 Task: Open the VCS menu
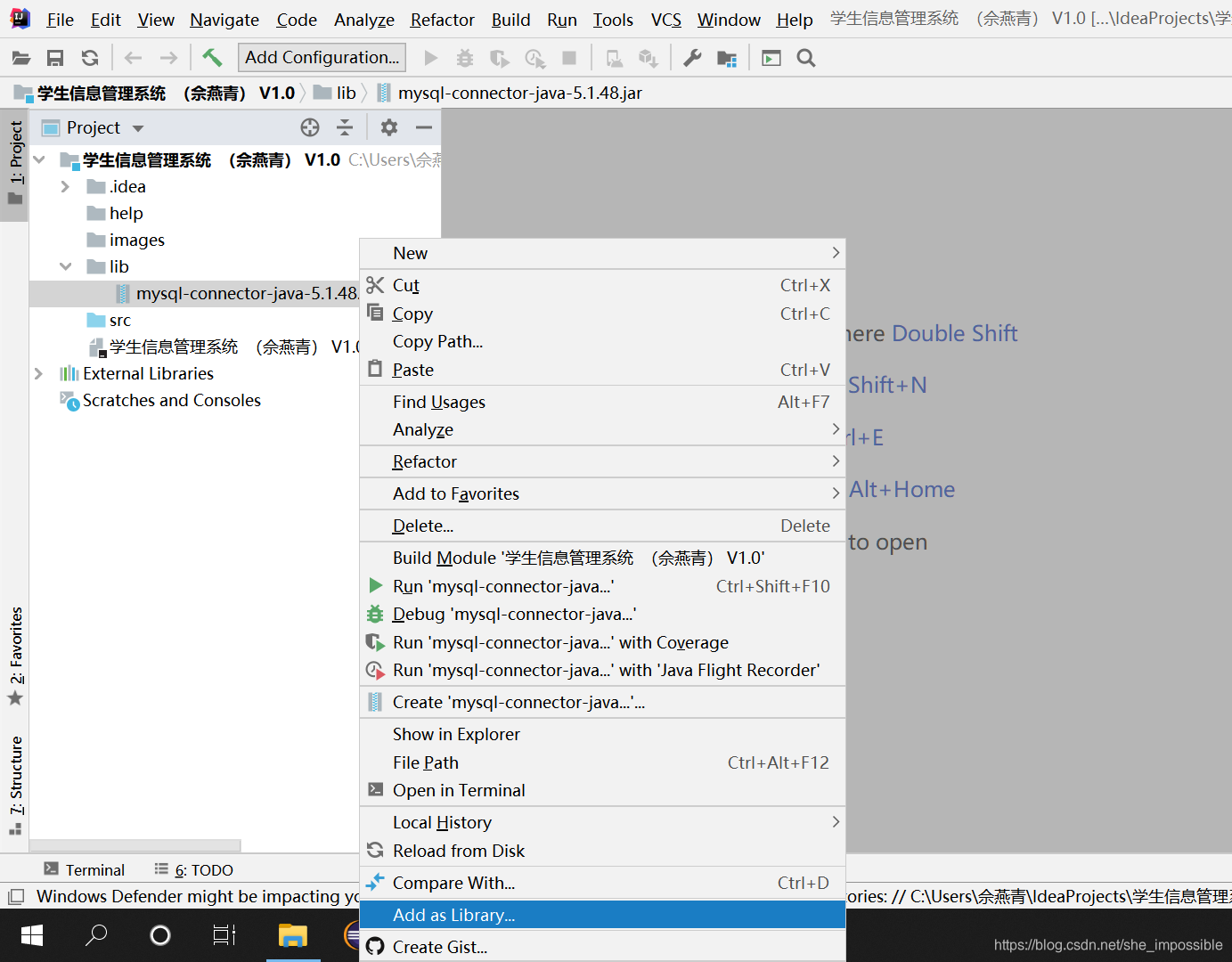coord(666,20)
